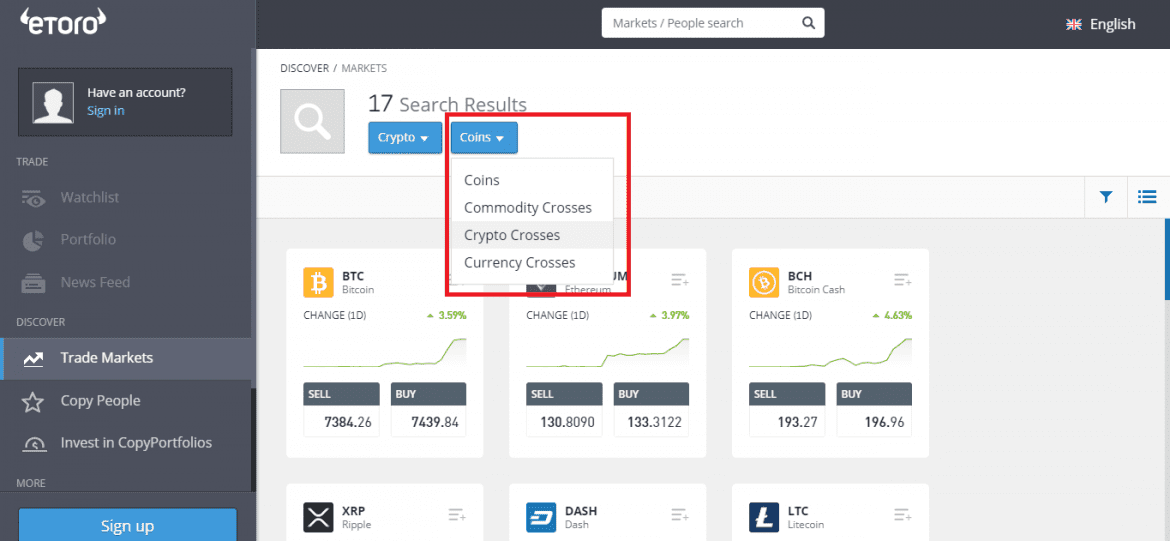Screen dimensions: 1170x541
Task: Click Ethereum SELL price 130.8090
Action: pyautogui.click(x=563, y=423)
